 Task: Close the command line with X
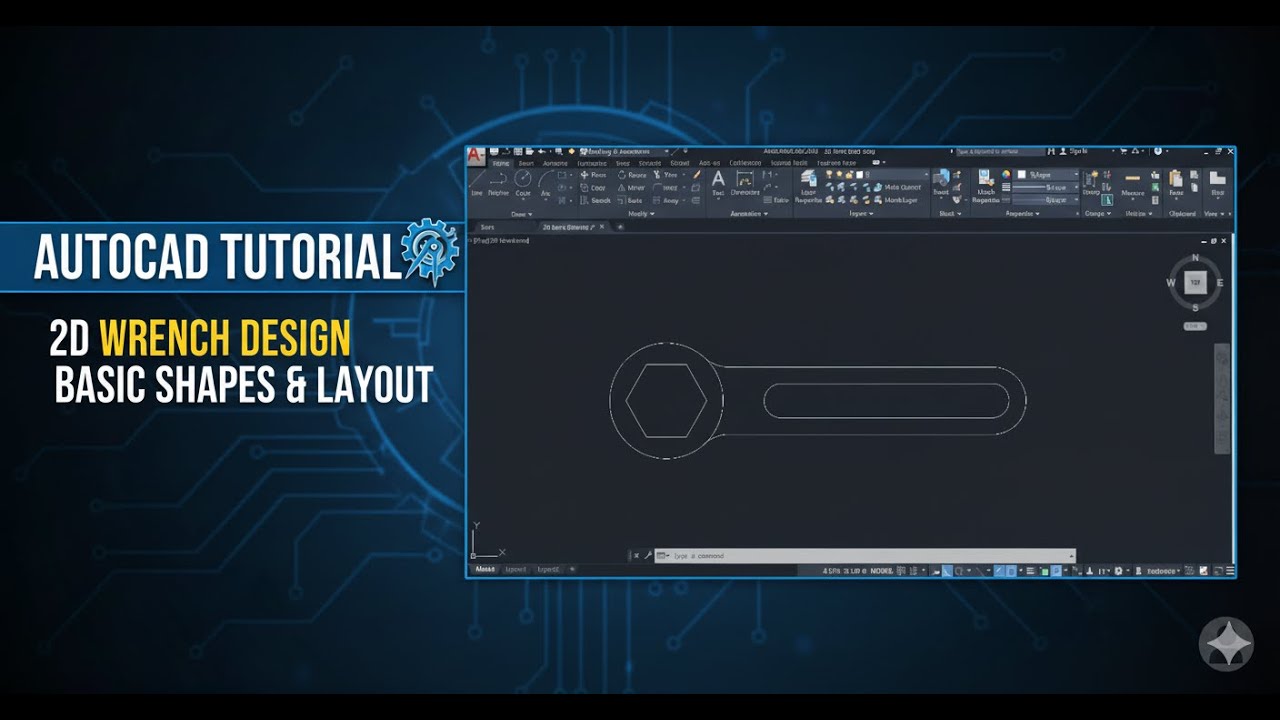pyautogui.click(x=636, y=555)
